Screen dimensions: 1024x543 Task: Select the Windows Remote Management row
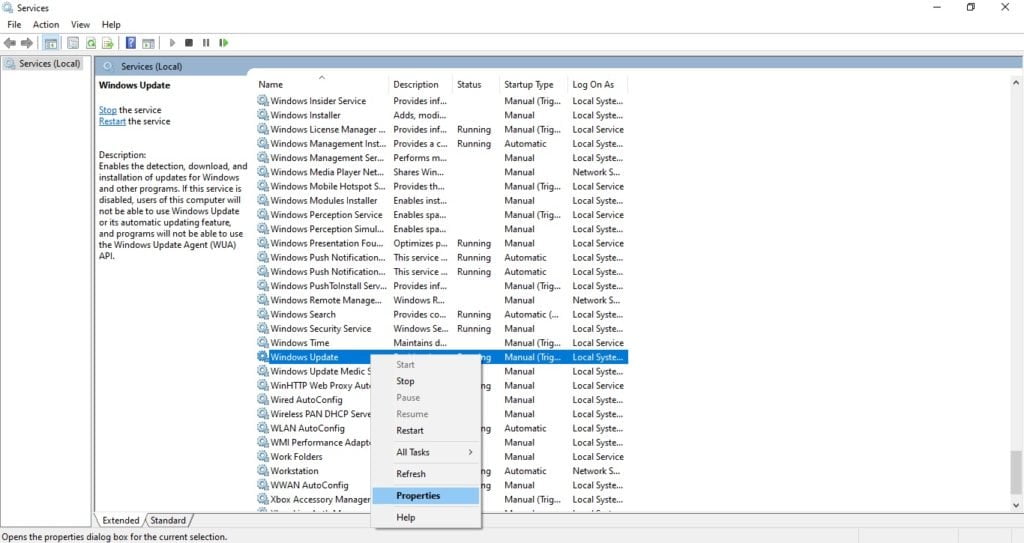click(441, 300)
